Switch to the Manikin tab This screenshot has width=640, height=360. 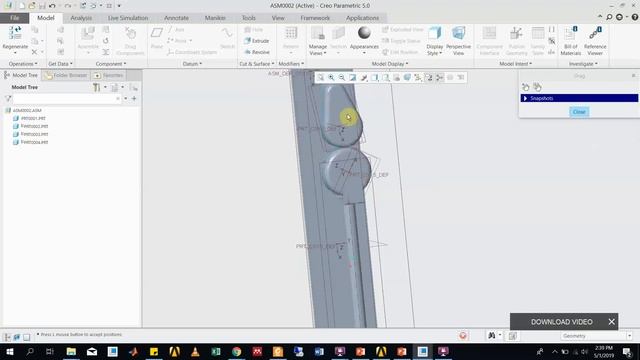click(x=215, y=18)
